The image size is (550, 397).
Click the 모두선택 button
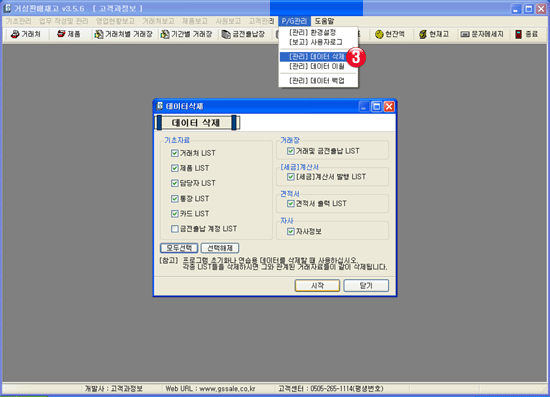[x=179, y=248]
